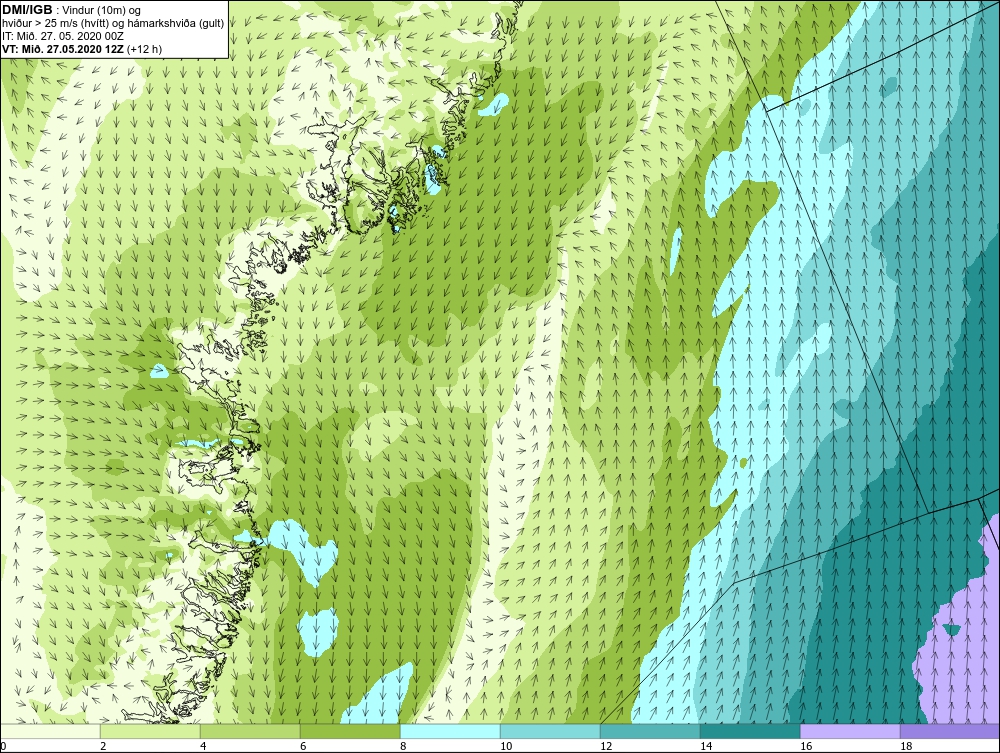Click the 12–14 m/s teal legend swatch

tap(650, 731)
